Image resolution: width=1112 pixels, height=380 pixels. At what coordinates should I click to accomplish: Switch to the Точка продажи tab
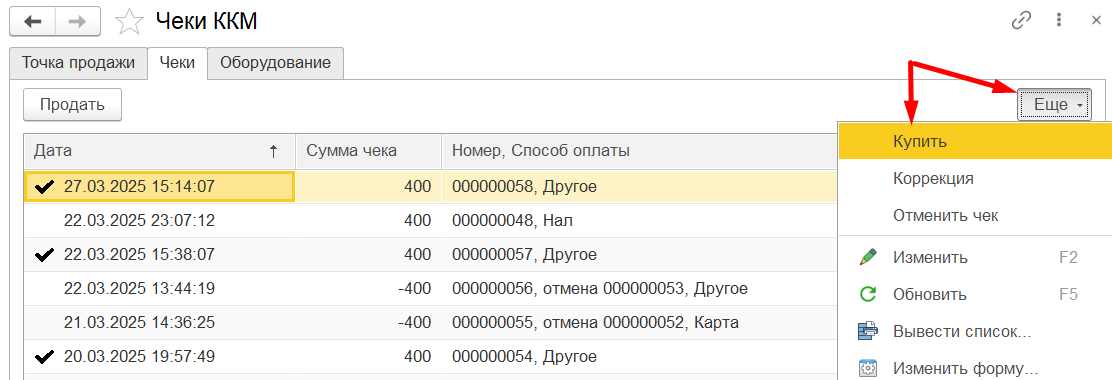tap(78, 62)
